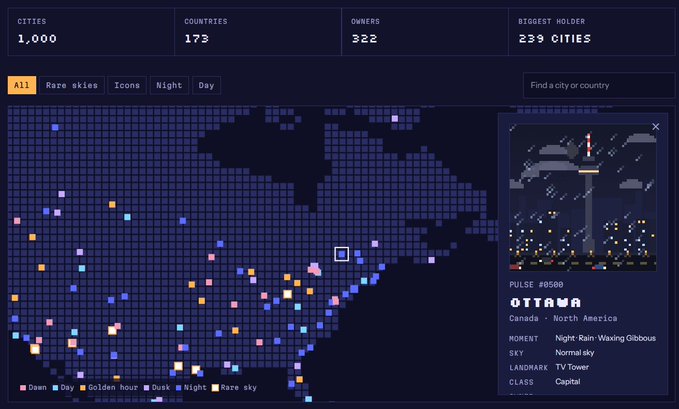
Task: Click the PULSE #0500 label
Action: click(x=536, y=285)
